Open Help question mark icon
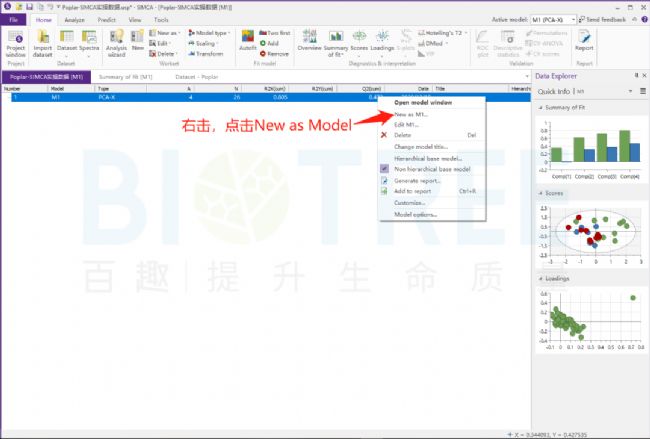Image resolution: width=650 pixels, height=439 pixels. coord(645,19)
